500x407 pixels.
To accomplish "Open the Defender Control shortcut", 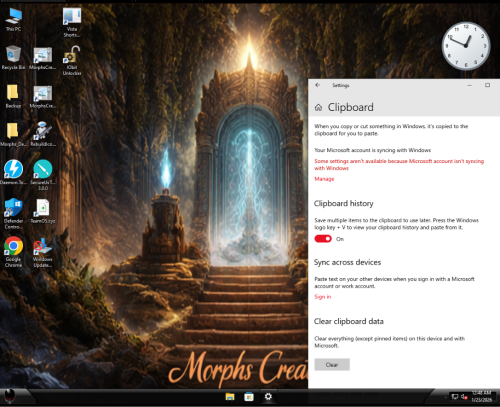I will coord(13,214).
